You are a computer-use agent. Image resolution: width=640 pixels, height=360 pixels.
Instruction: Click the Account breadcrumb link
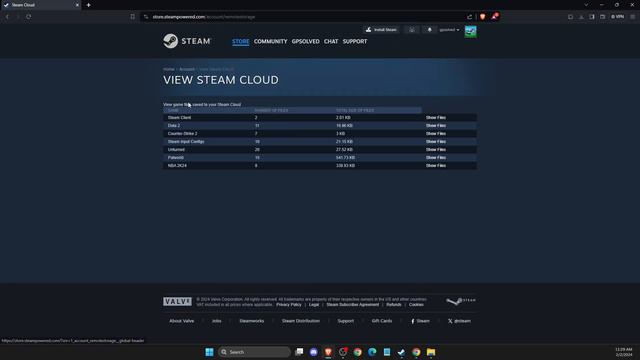pyautogui.click(x=187, y=69)
